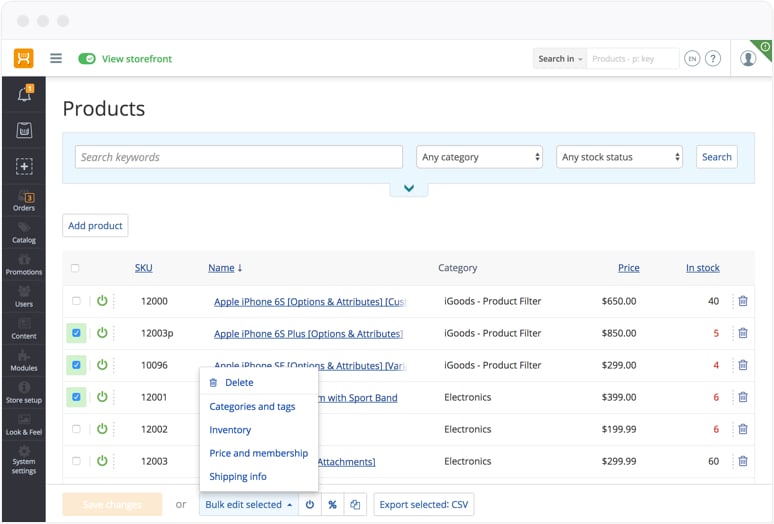Choose Inventory from bulk edit menu
The height and width of the screenshot is (524, 774).
pos(230,430)
